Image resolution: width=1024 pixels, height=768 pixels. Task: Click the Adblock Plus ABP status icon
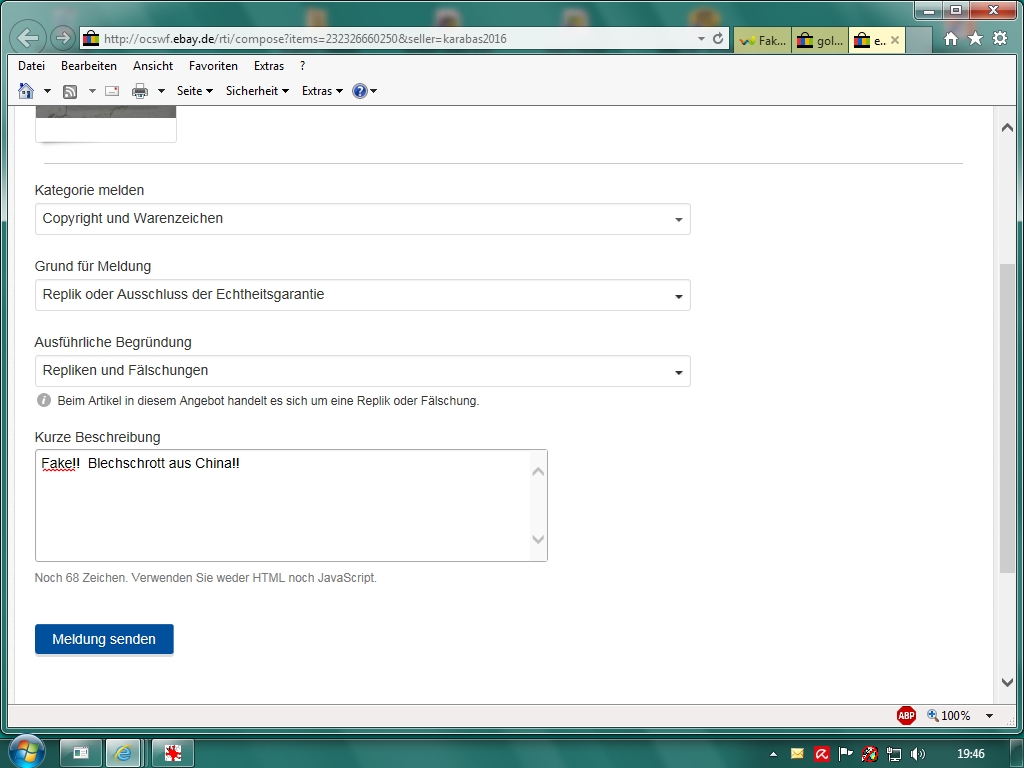pyautogui.click(x=906, y=716)
